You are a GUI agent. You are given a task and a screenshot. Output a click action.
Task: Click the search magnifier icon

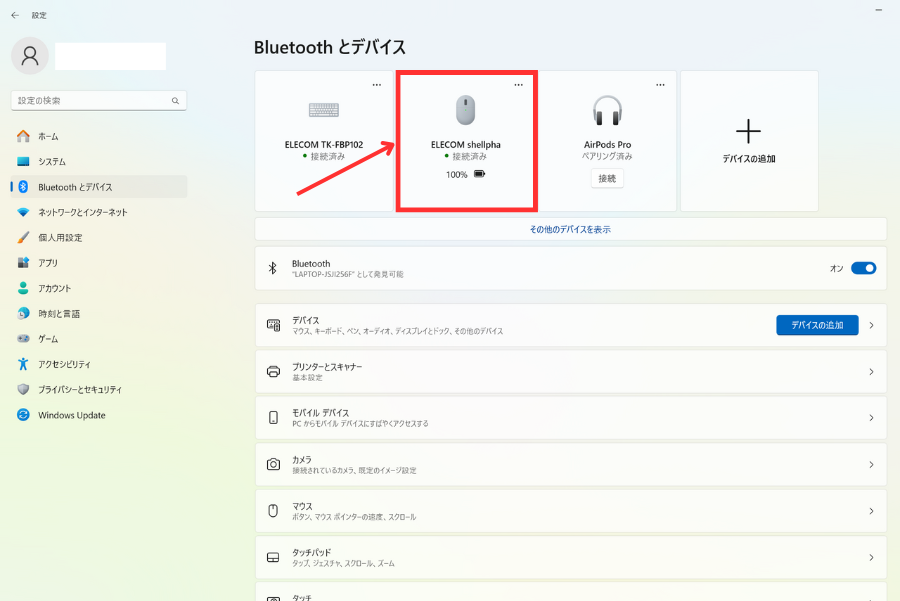pos(175,101)
